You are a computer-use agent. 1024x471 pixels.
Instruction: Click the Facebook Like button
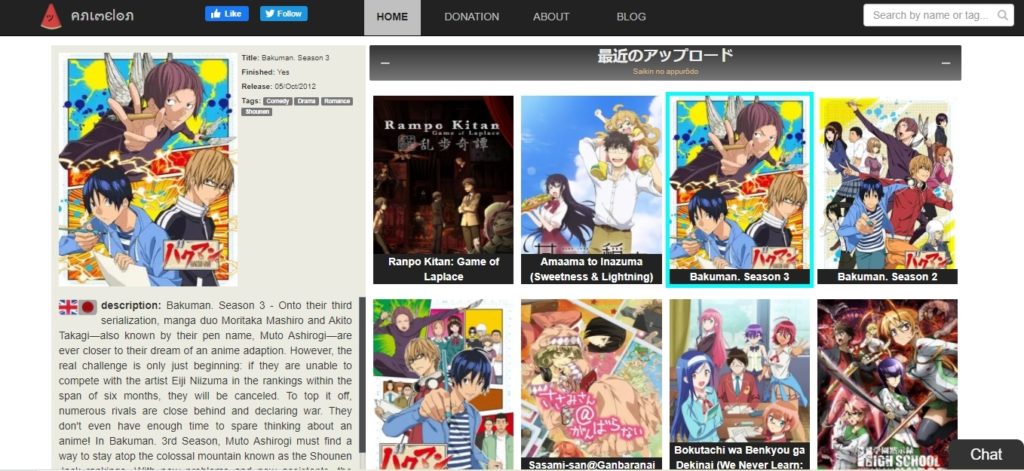click(227, 14)
